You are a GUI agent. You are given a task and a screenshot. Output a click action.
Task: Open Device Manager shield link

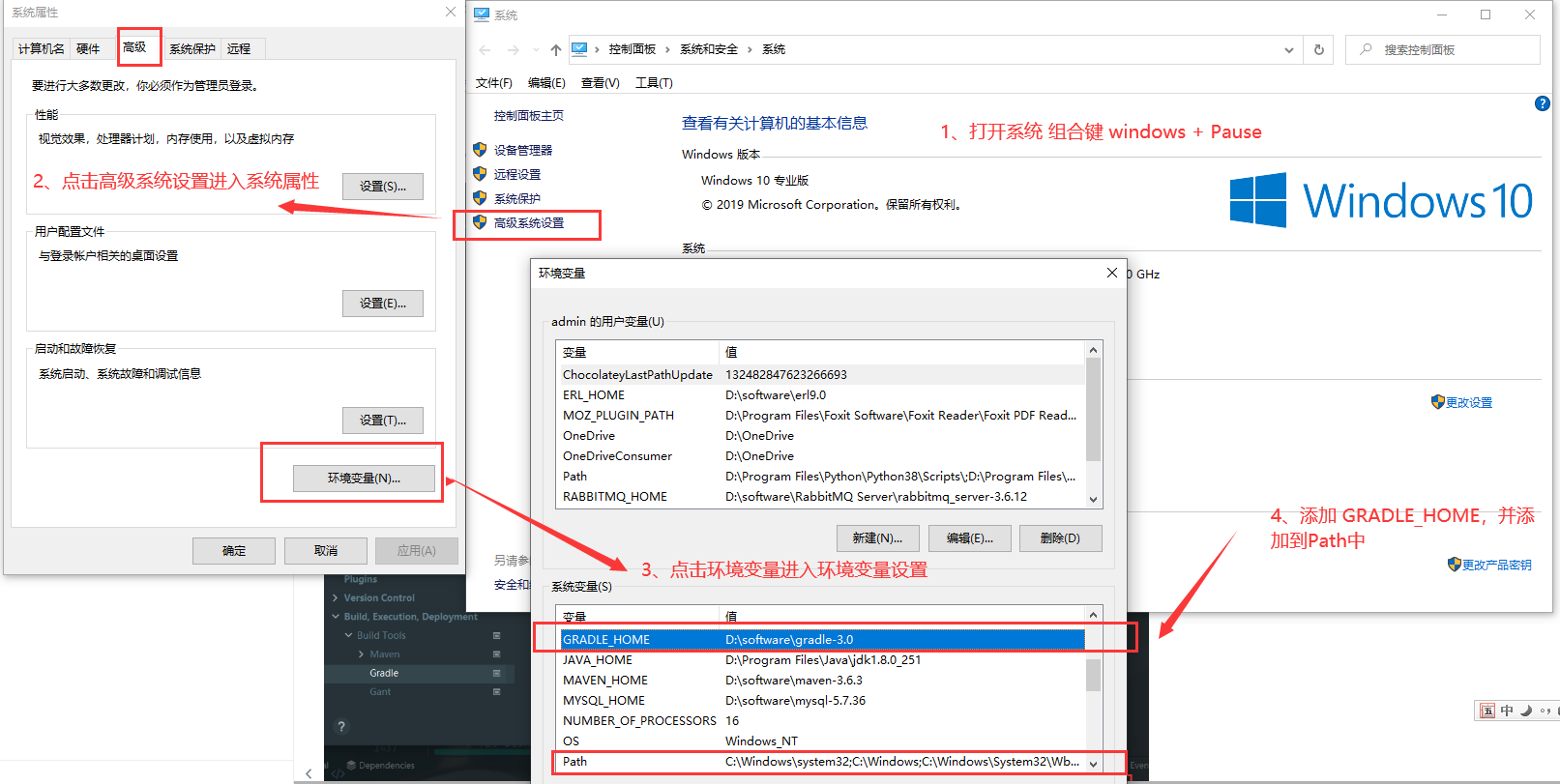[x=522, y=150]
